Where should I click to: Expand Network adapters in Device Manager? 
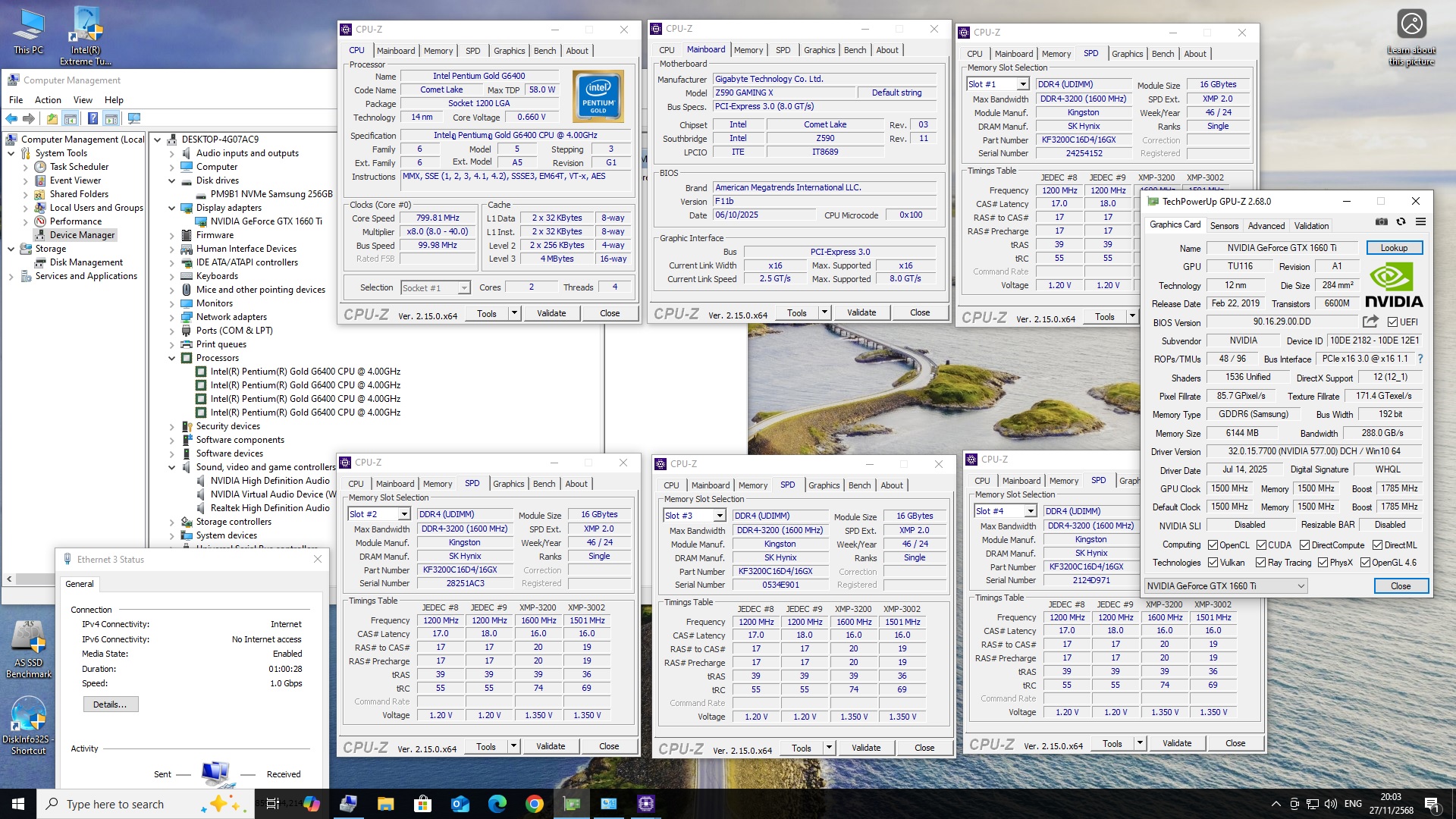tap(172, 317)
